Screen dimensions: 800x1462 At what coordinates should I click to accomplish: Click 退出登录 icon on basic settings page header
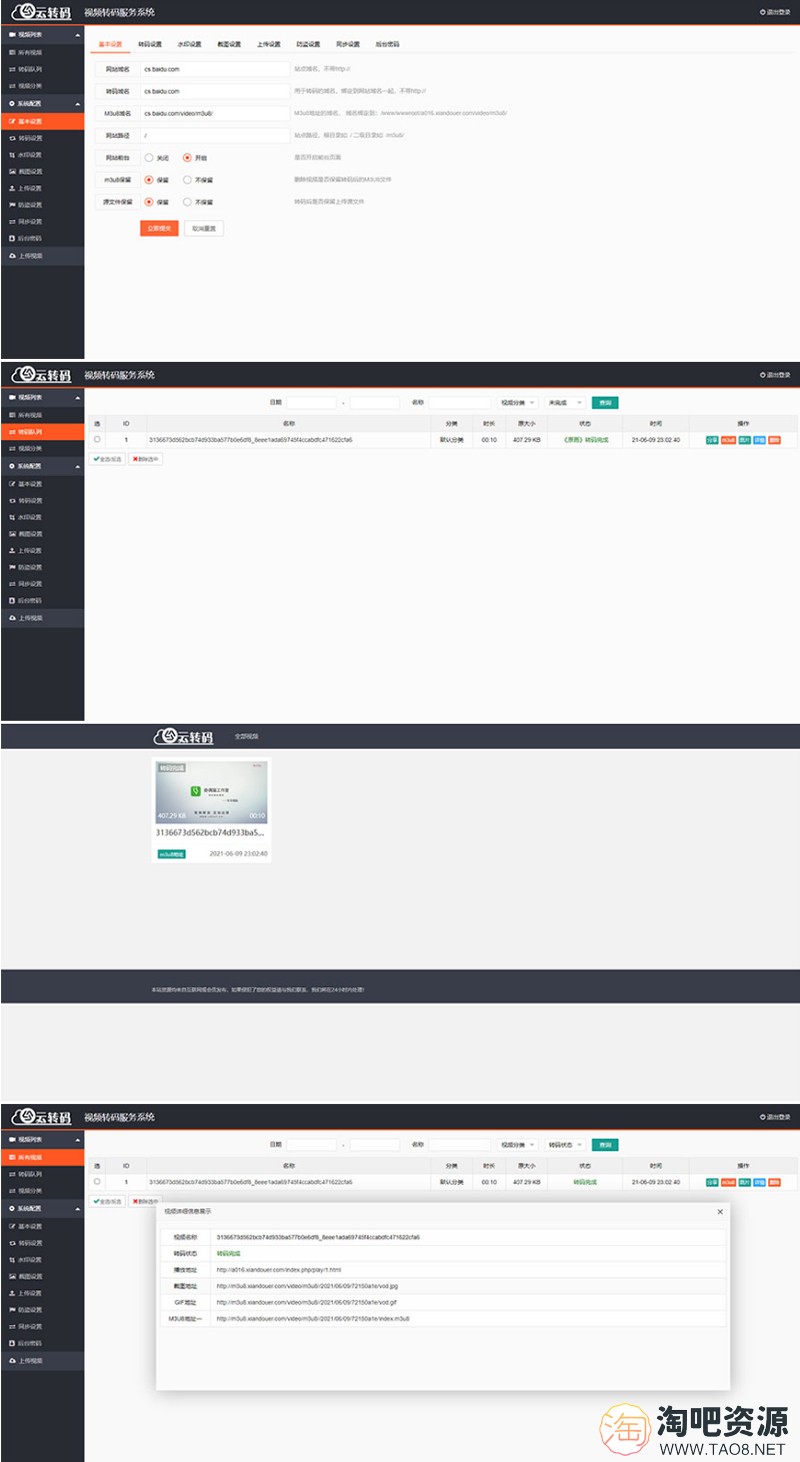point(762,12)
